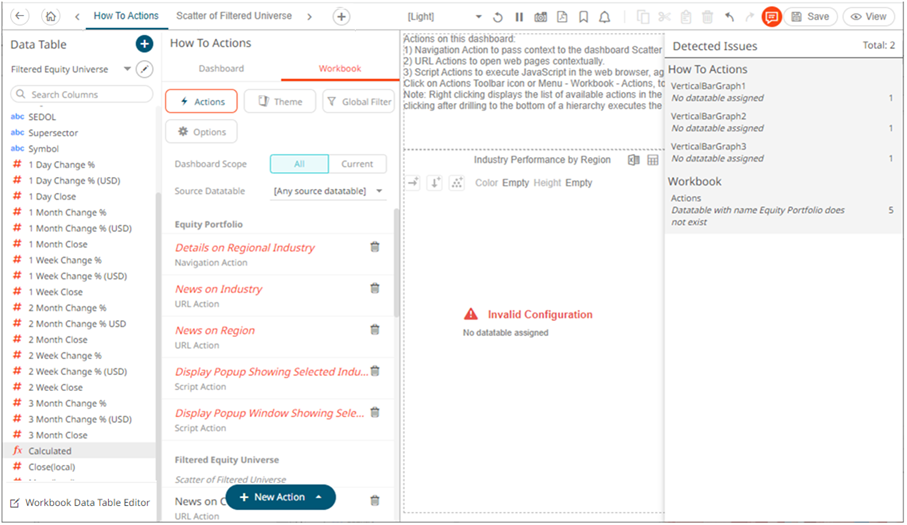The height and width of the screenshot is (525, 907).
Task: Expand the Light theme selector dropdown
Action: [478, 17]
